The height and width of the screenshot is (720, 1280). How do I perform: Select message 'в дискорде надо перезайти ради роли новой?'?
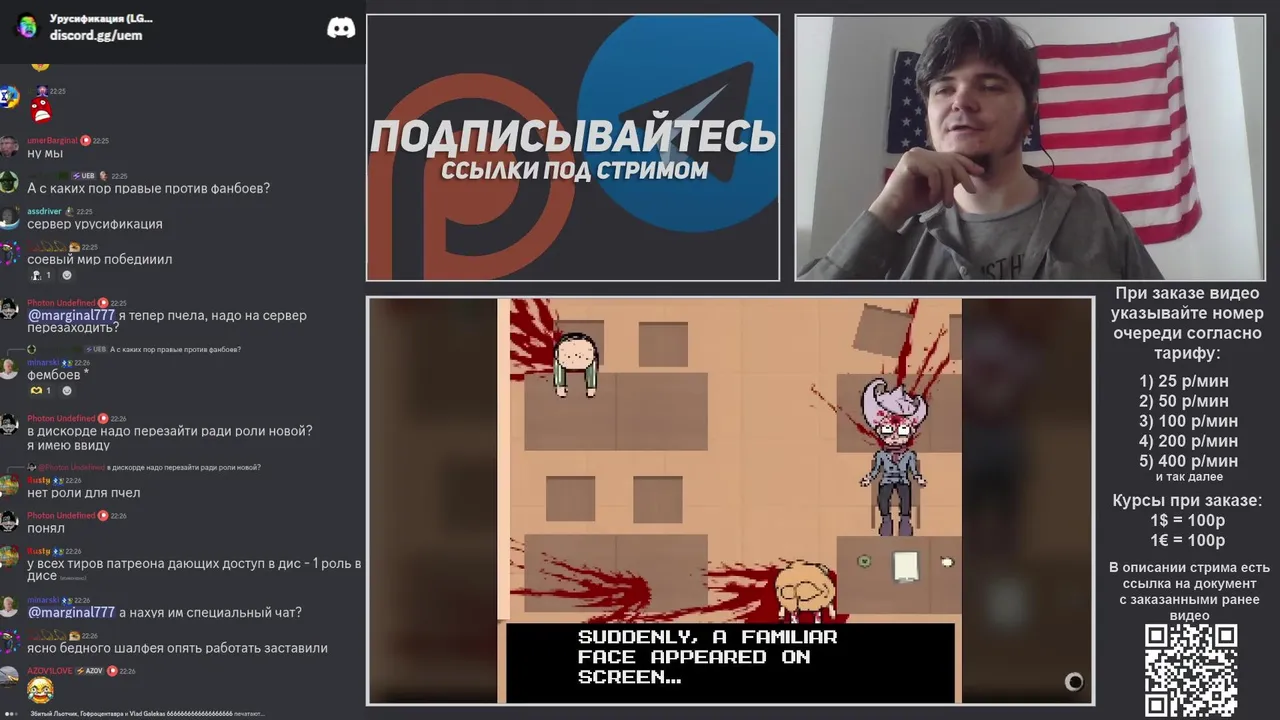(170, 431)
